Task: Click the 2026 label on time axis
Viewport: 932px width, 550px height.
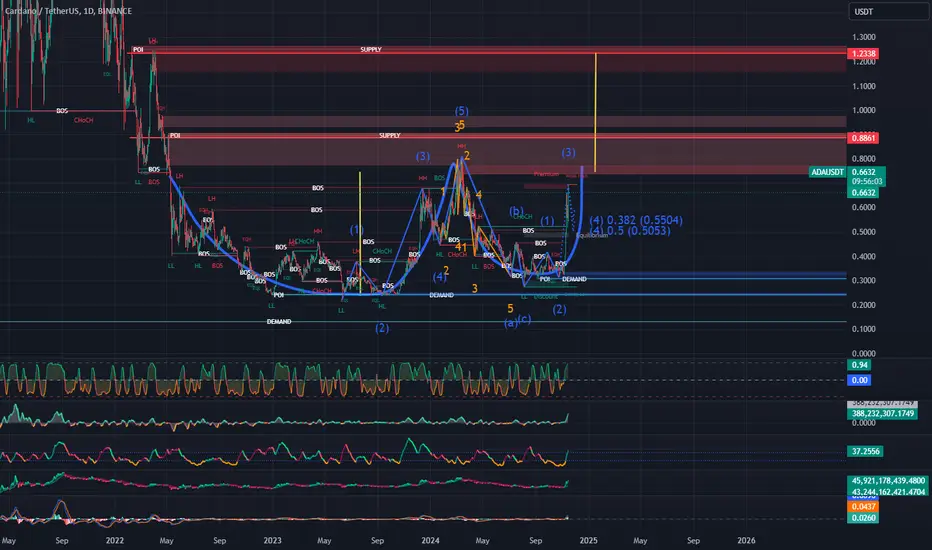Action: (x=746, y=540)
